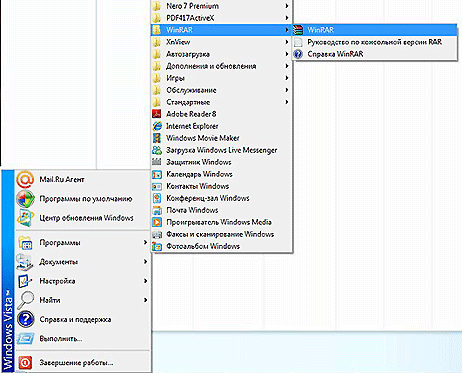The height and width of the screenshot is (373, 462).
Task: Click the Windows Movie Maker icon
Action: pos(157,138)
